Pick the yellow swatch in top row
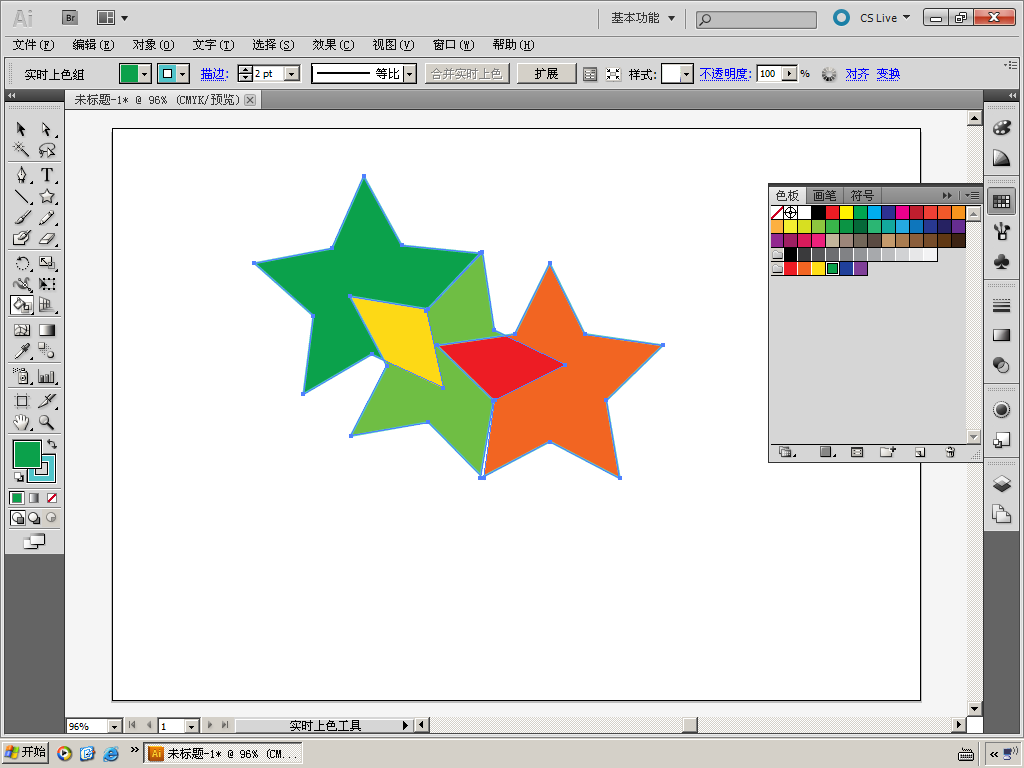 (846, 212)
